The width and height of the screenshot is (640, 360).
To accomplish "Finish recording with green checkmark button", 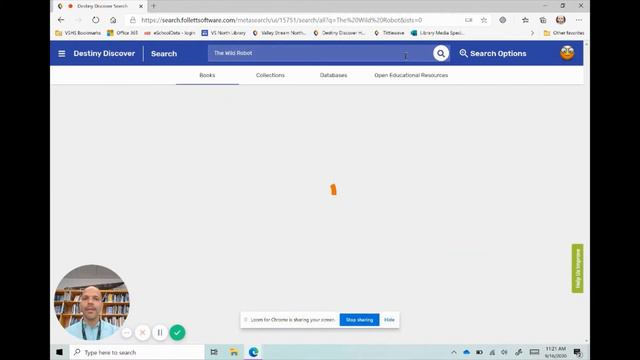I will point(177,333).
